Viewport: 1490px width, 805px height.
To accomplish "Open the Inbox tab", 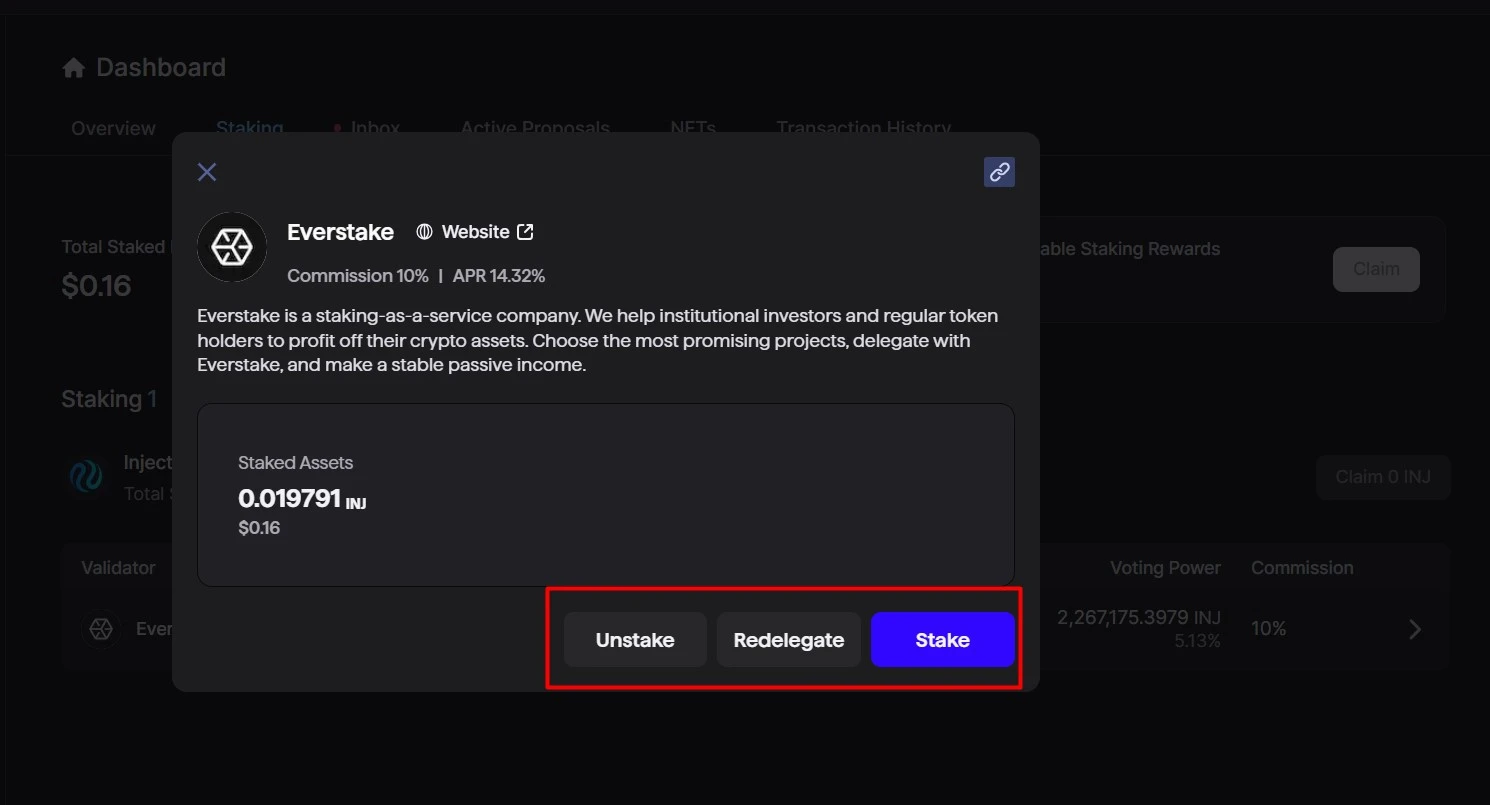I will tap(375, 128).
